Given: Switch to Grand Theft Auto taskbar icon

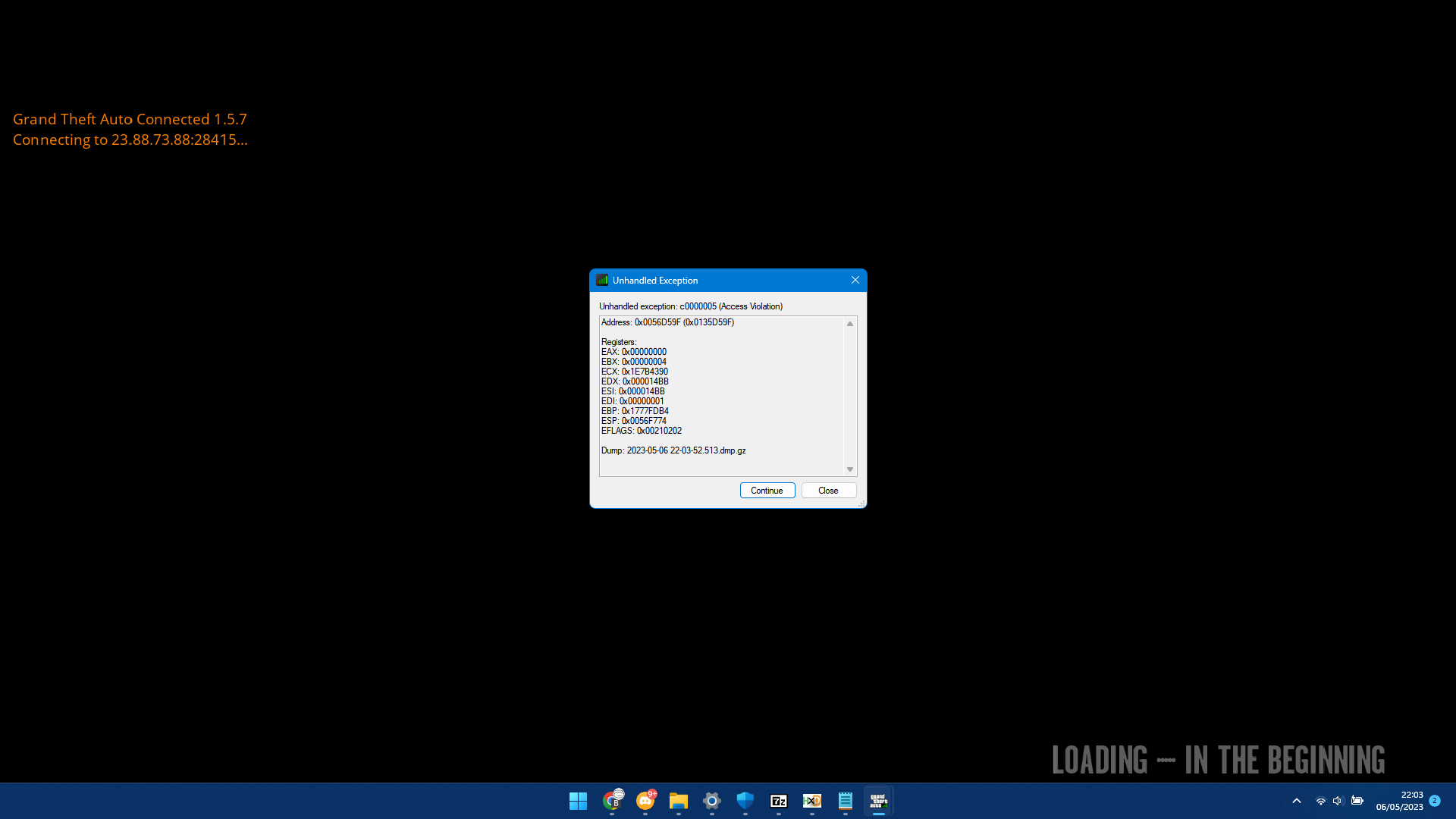Looking at the screenshot, I should [879, 801].
